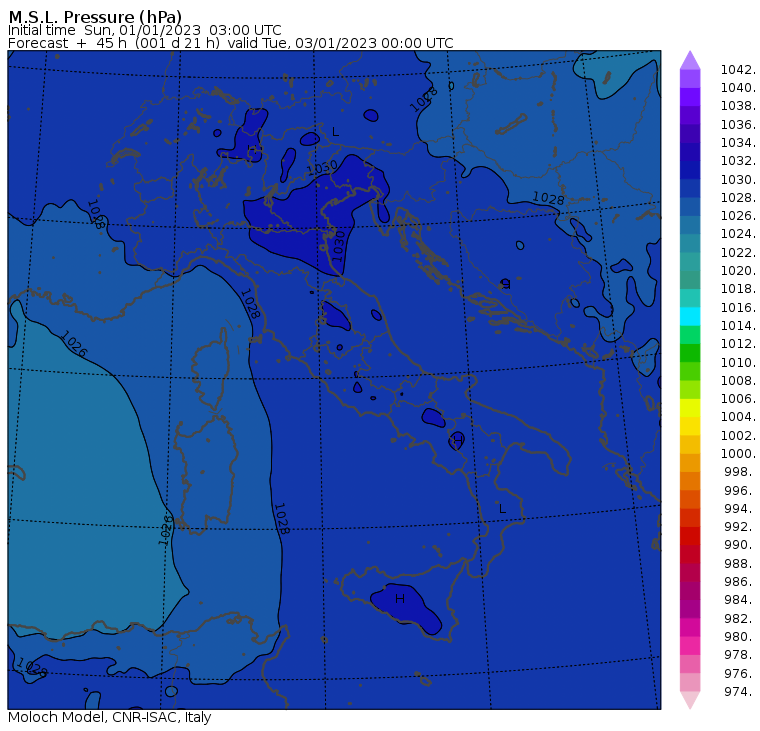Click the '1042.' legend label

pos(738,69)
